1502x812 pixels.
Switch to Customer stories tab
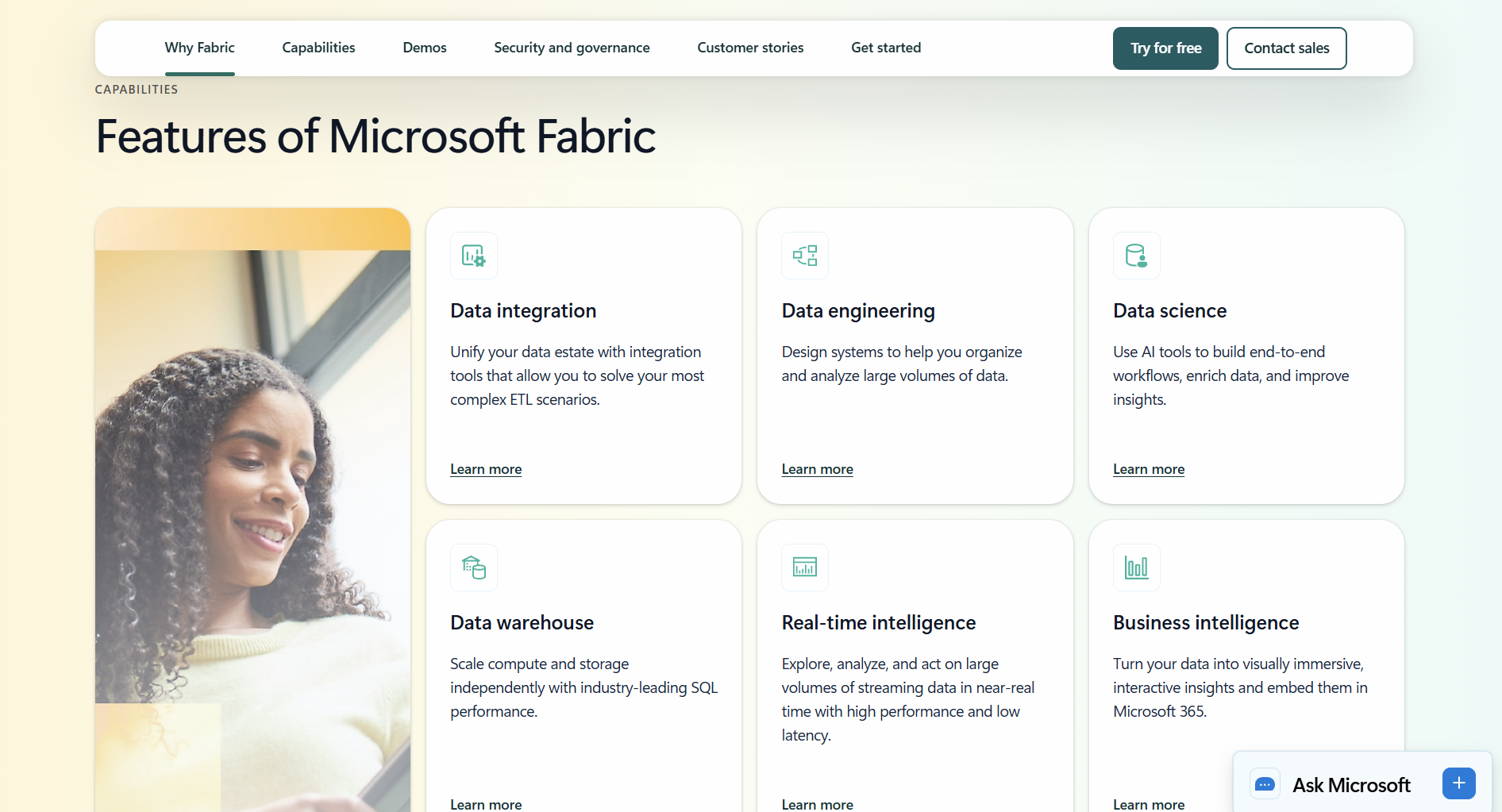click(751, 48)
